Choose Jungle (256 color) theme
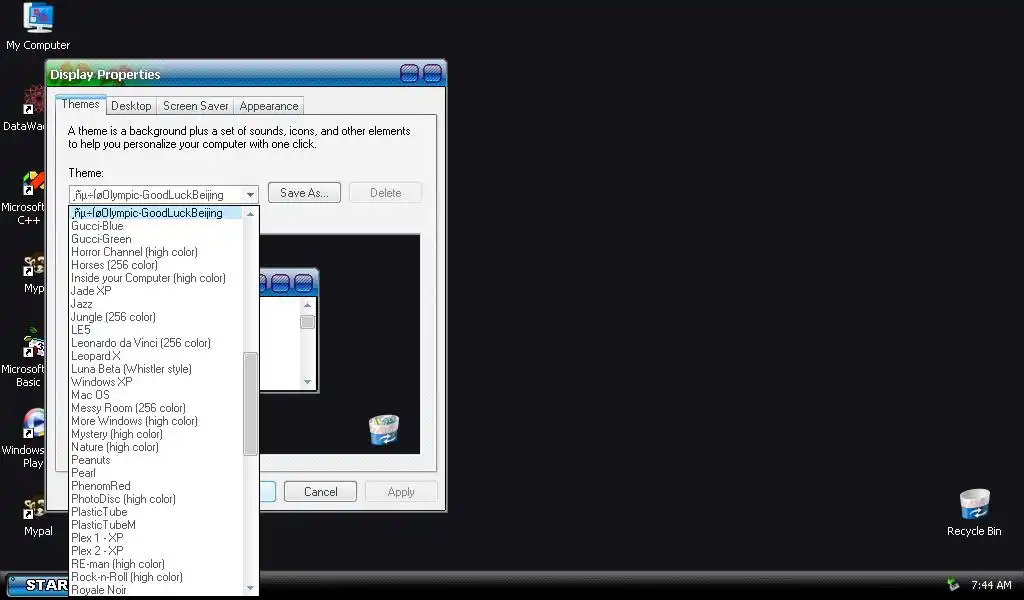The width and height of the screenshot is (1024, 600). [155, 317]
